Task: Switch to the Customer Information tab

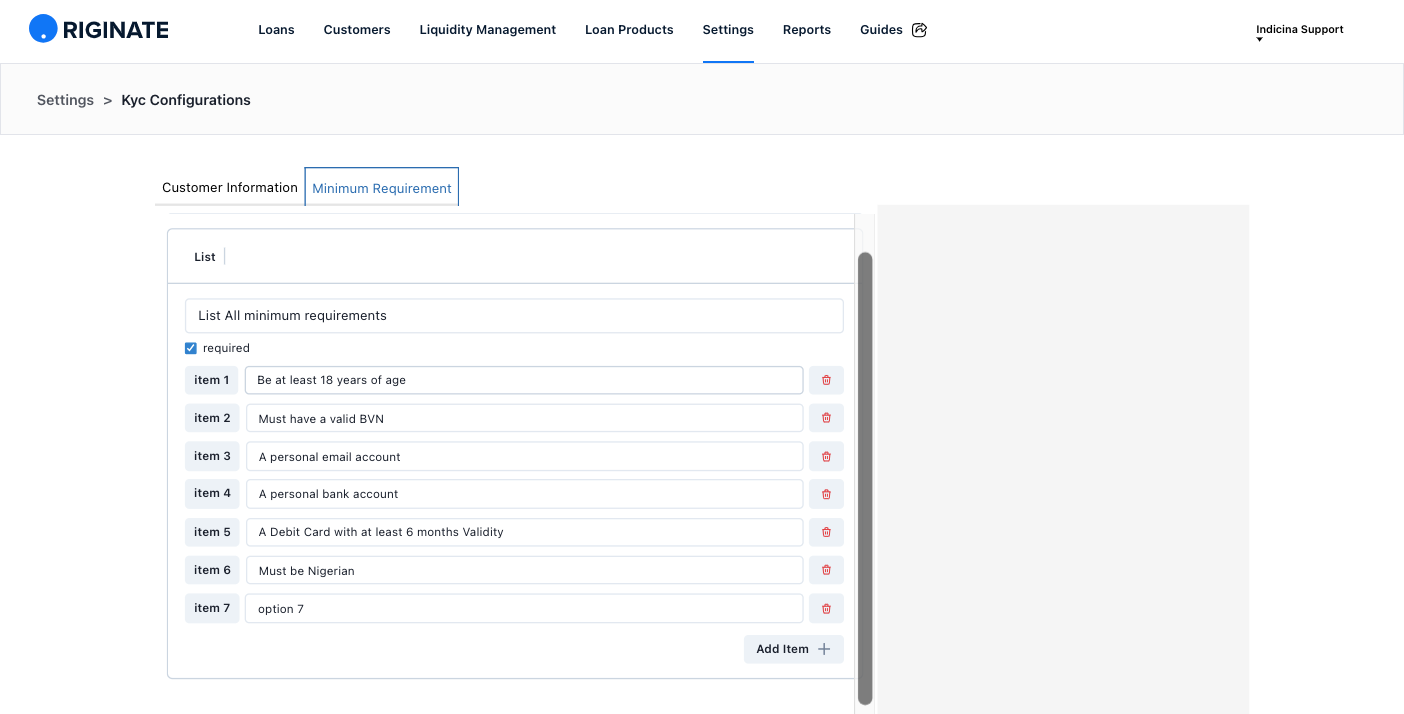Action: [x=230, y=187]
